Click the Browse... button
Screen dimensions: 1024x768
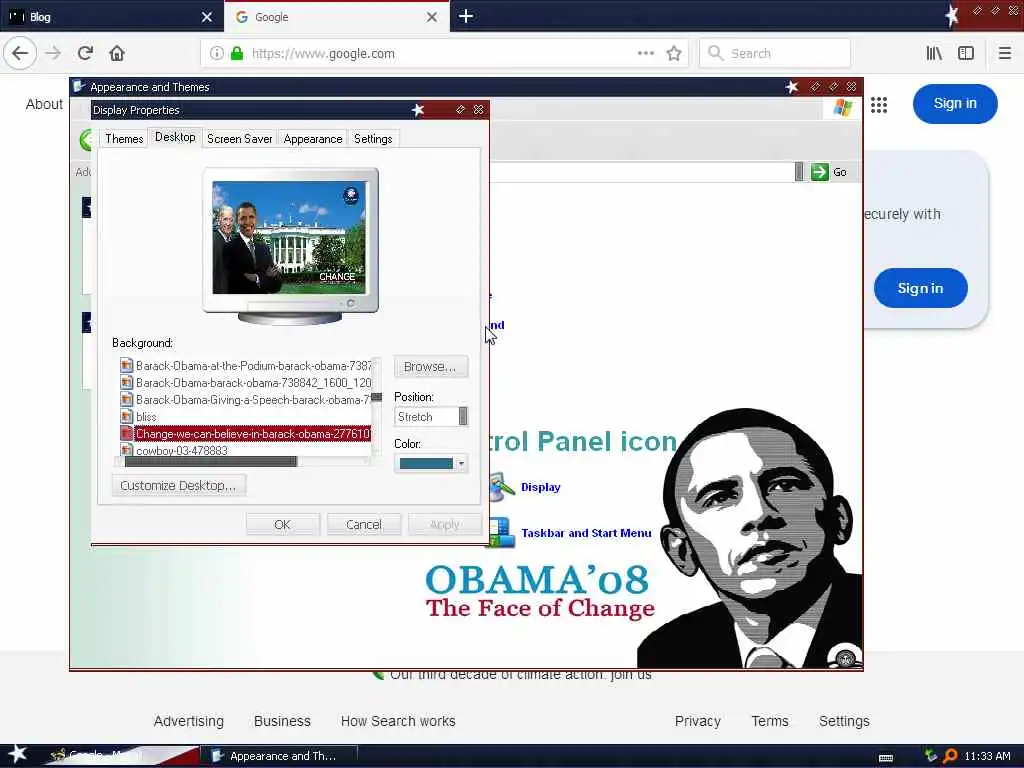click(x=430, y=367)
